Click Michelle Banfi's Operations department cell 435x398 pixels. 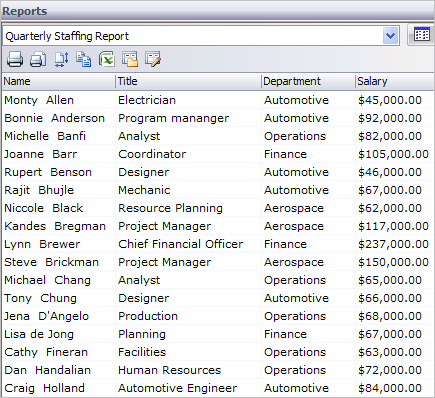[x=308, y=136]
